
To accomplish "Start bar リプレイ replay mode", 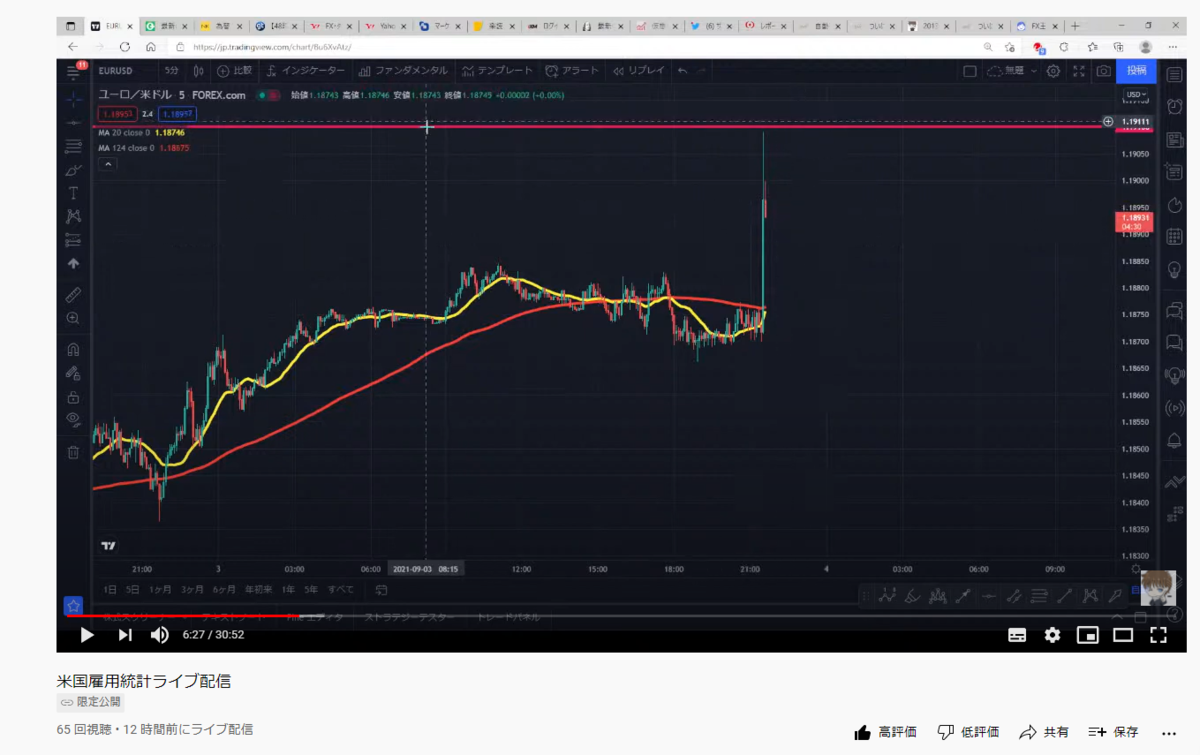I will 639,71.
